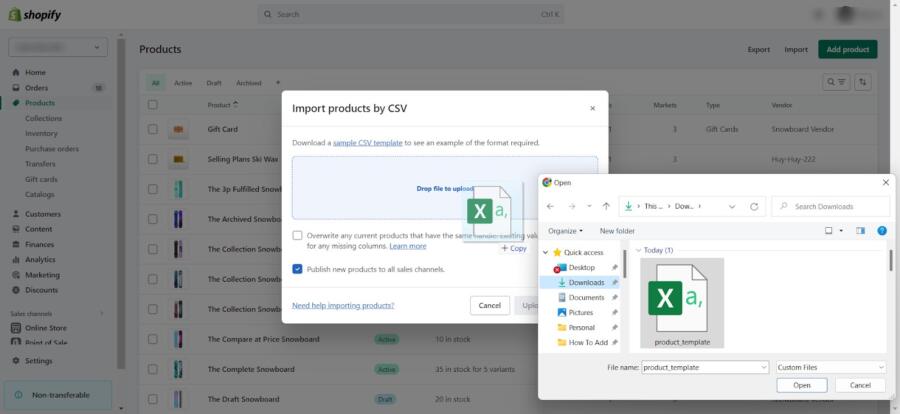900x414 pixels.
Task: Open Purchase orders page
Action: click(52, 149)
